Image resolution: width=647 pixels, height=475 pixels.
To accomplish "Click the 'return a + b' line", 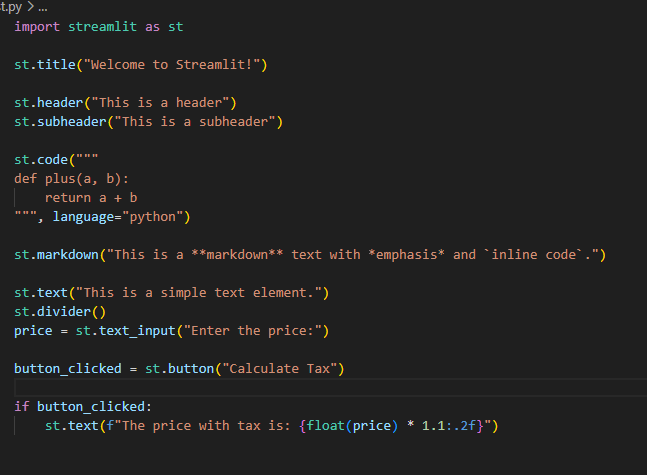I will (91, 198).
